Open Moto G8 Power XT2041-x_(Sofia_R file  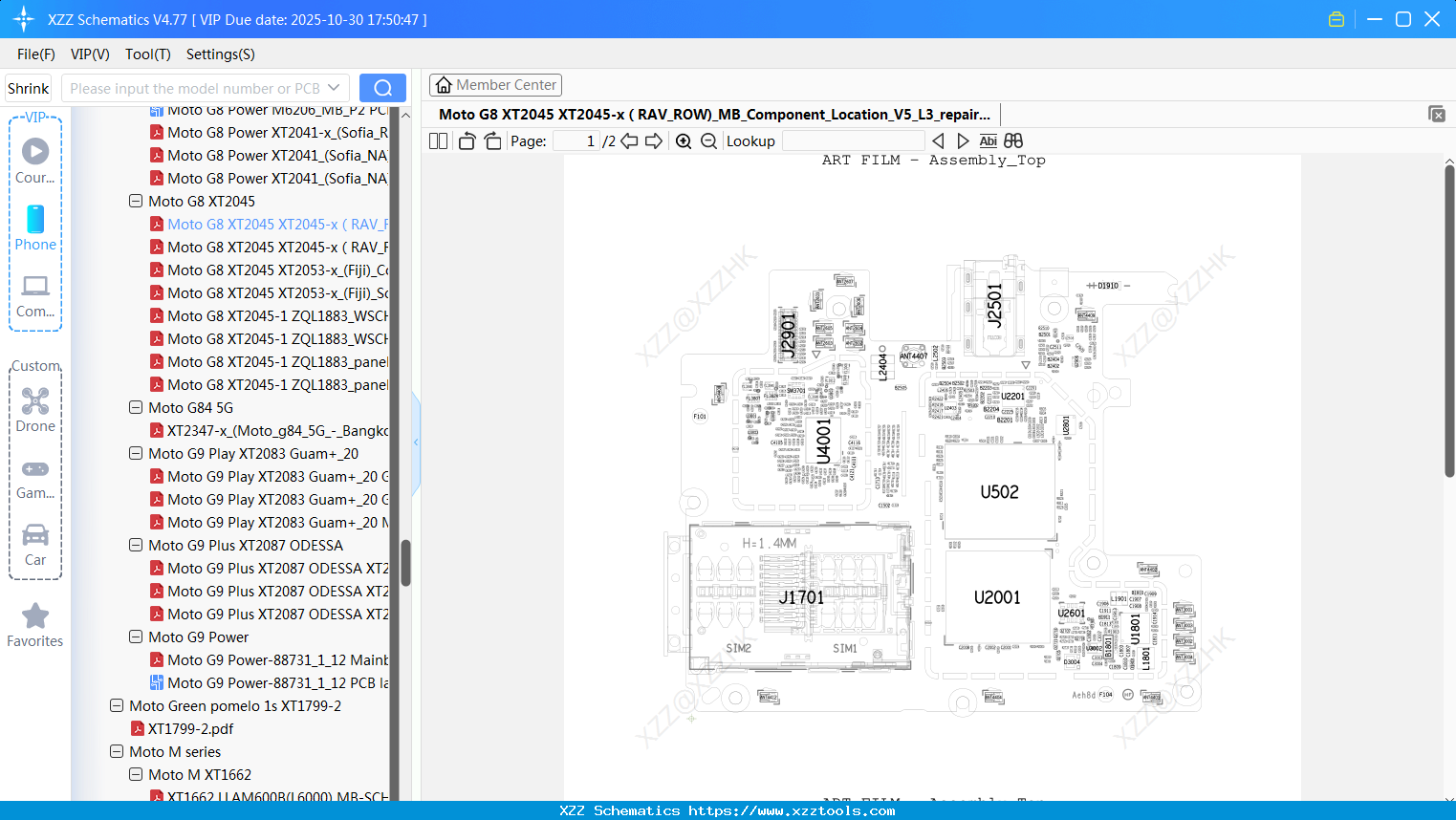[x=277, y=132]
